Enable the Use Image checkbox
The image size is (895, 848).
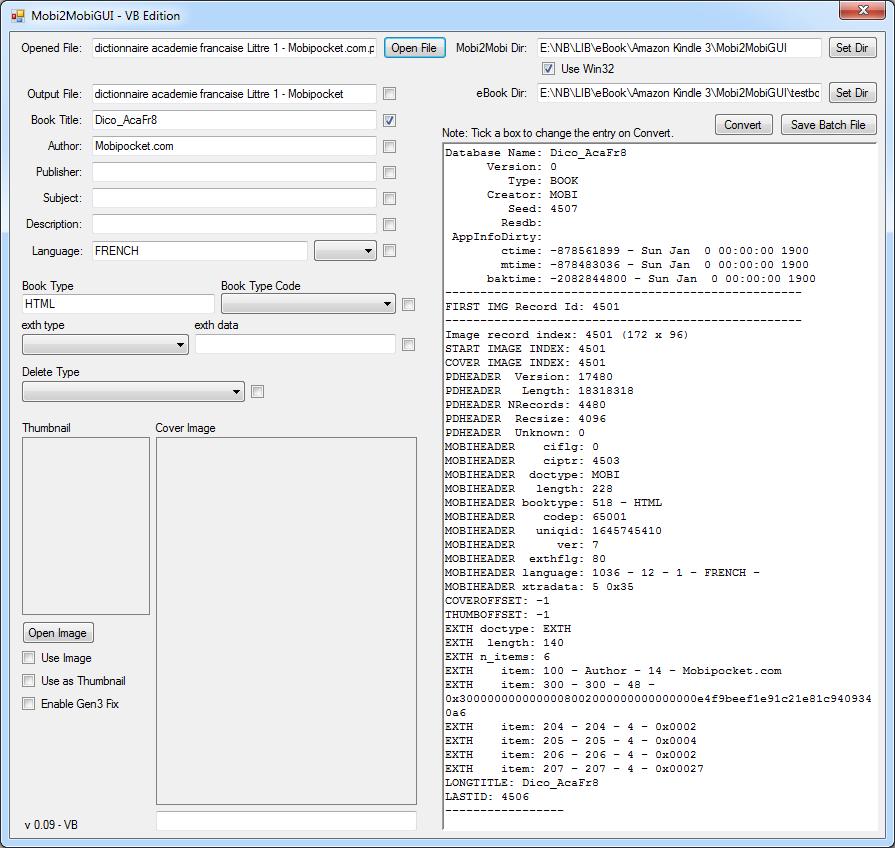(29, 658)
